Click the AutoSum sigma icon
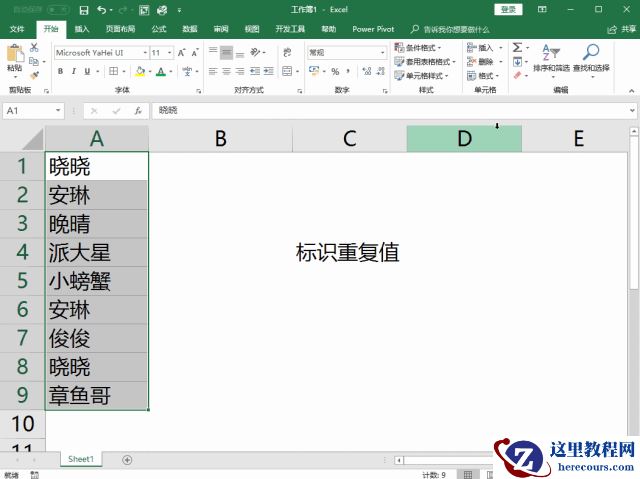This screenshot has height=479, width=640. point(517,47)
